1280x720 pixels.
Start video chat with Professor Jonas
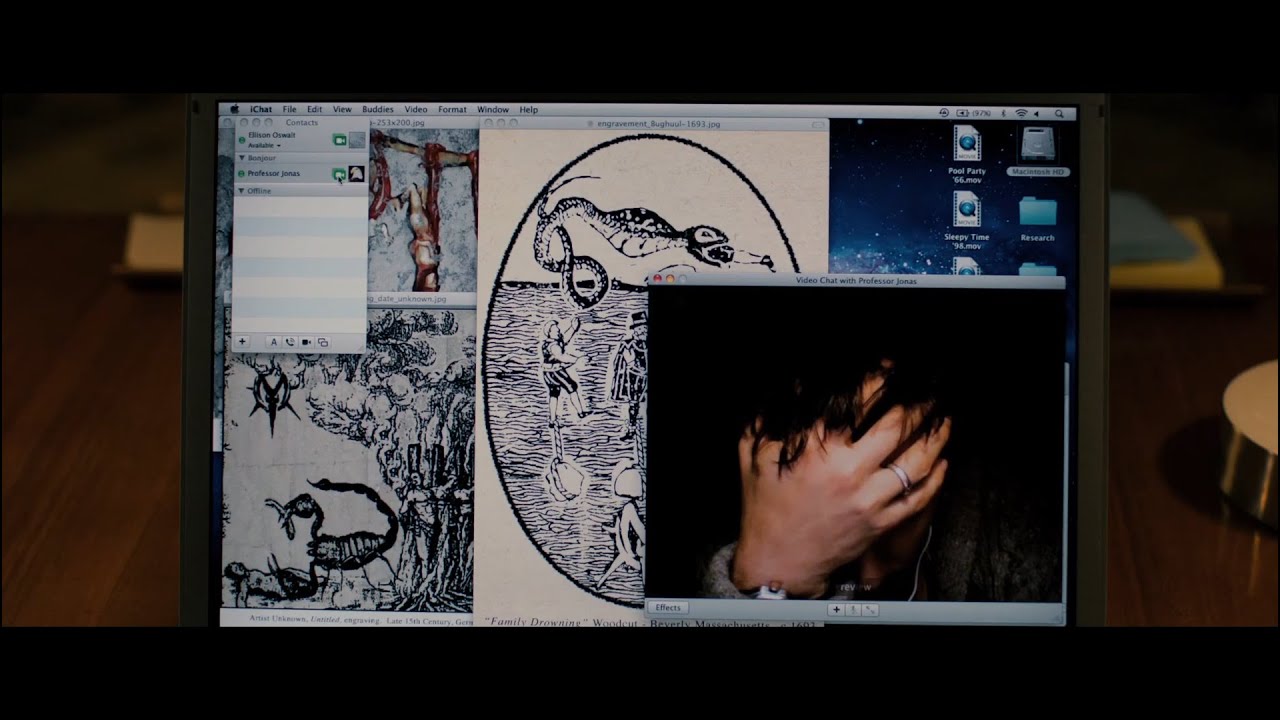pos(340,174)
